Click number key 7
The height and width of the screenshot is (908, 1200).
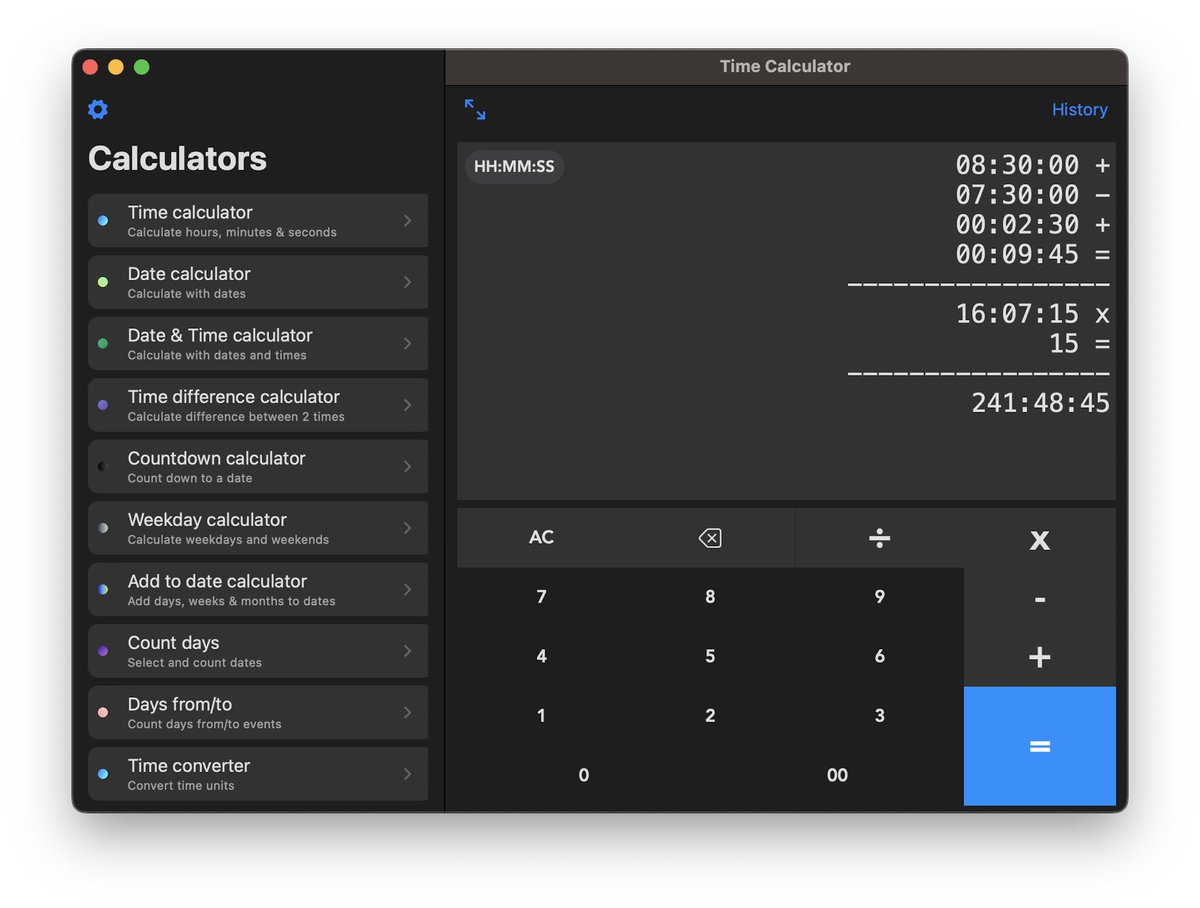pos(541,597)
